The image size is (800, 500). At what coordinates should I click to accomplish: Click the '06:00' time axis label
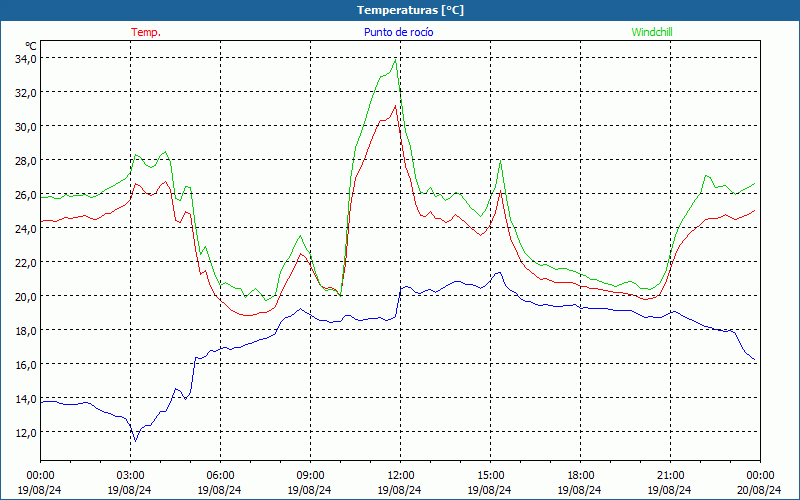[220, 476]
